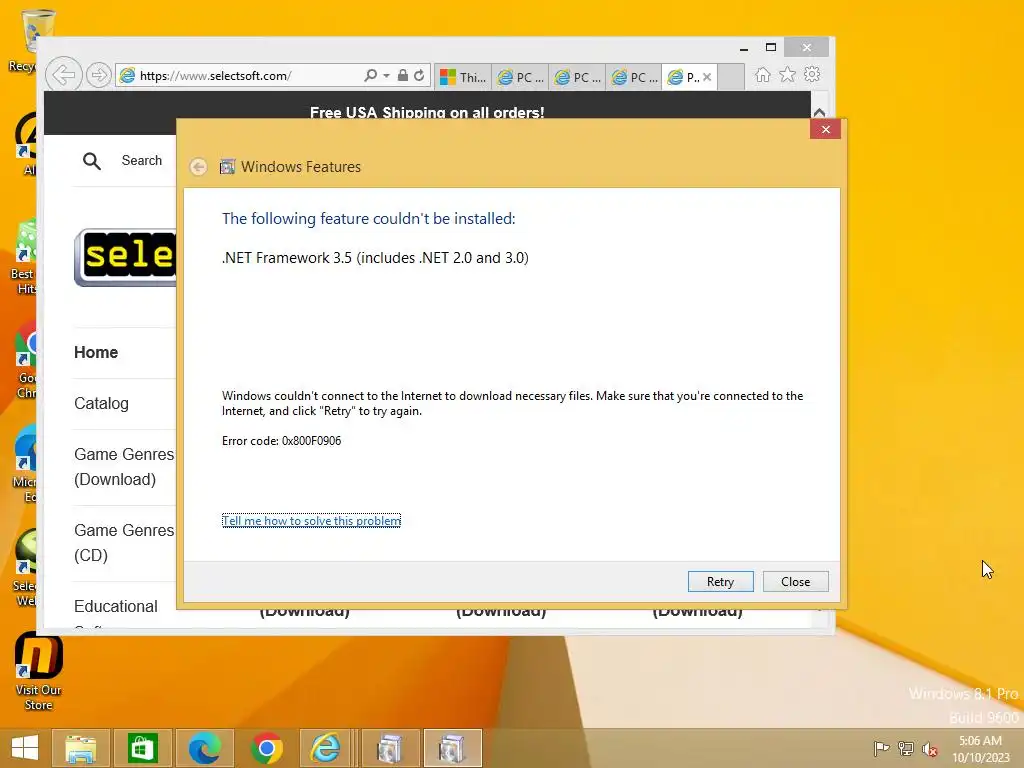Click the Internet Explorer back button

point(63,75)
